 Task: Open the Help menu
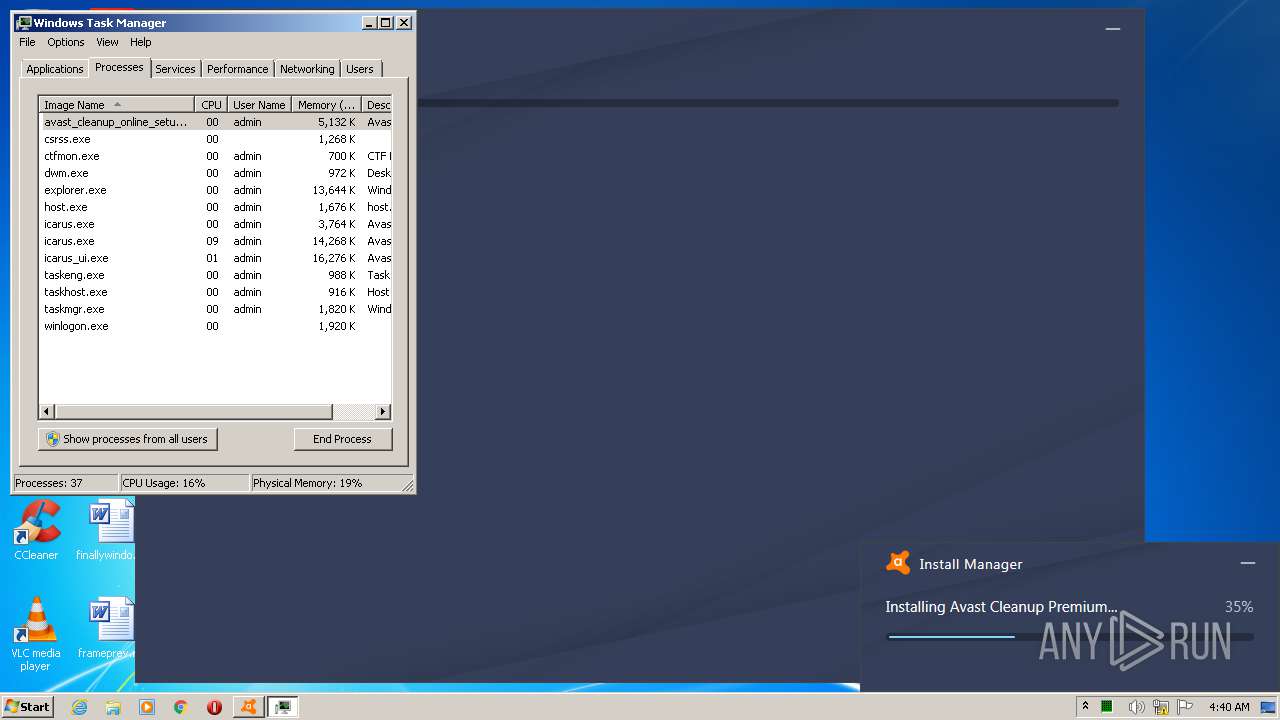(x=141, y=42)
